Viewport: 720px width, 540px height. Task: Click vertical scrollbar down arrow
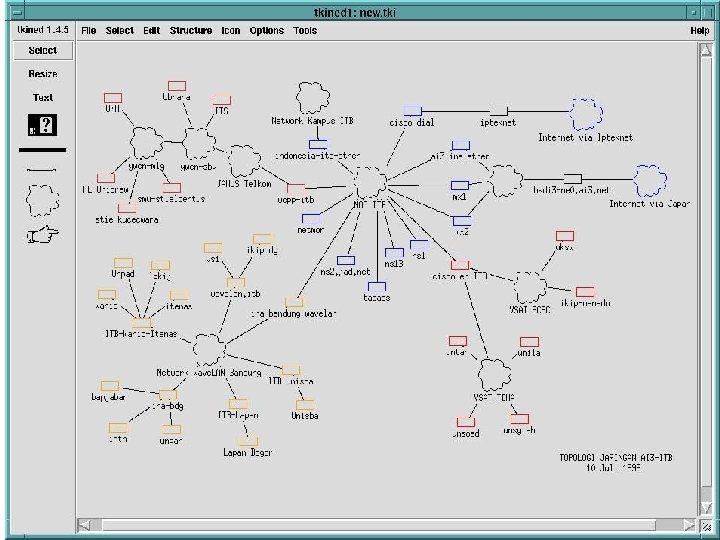pyautogui.click(x=706, y=507)
